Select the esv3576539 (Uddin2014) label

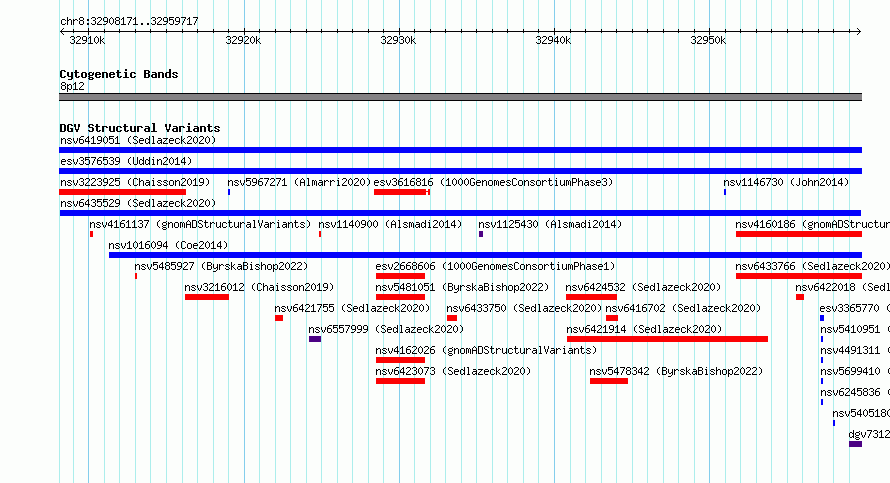coord(126,161)
